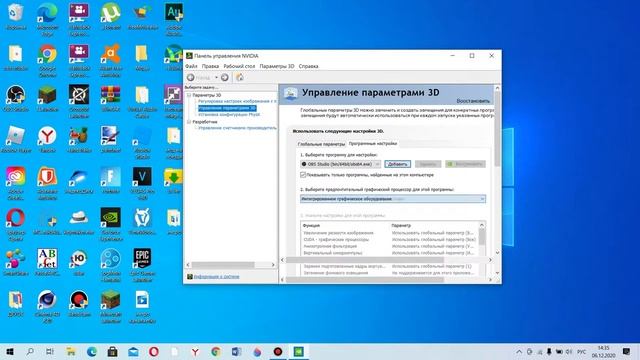Click the Home icon in NVIDIA toolbar
640x360 pixels.
(240, 77)
